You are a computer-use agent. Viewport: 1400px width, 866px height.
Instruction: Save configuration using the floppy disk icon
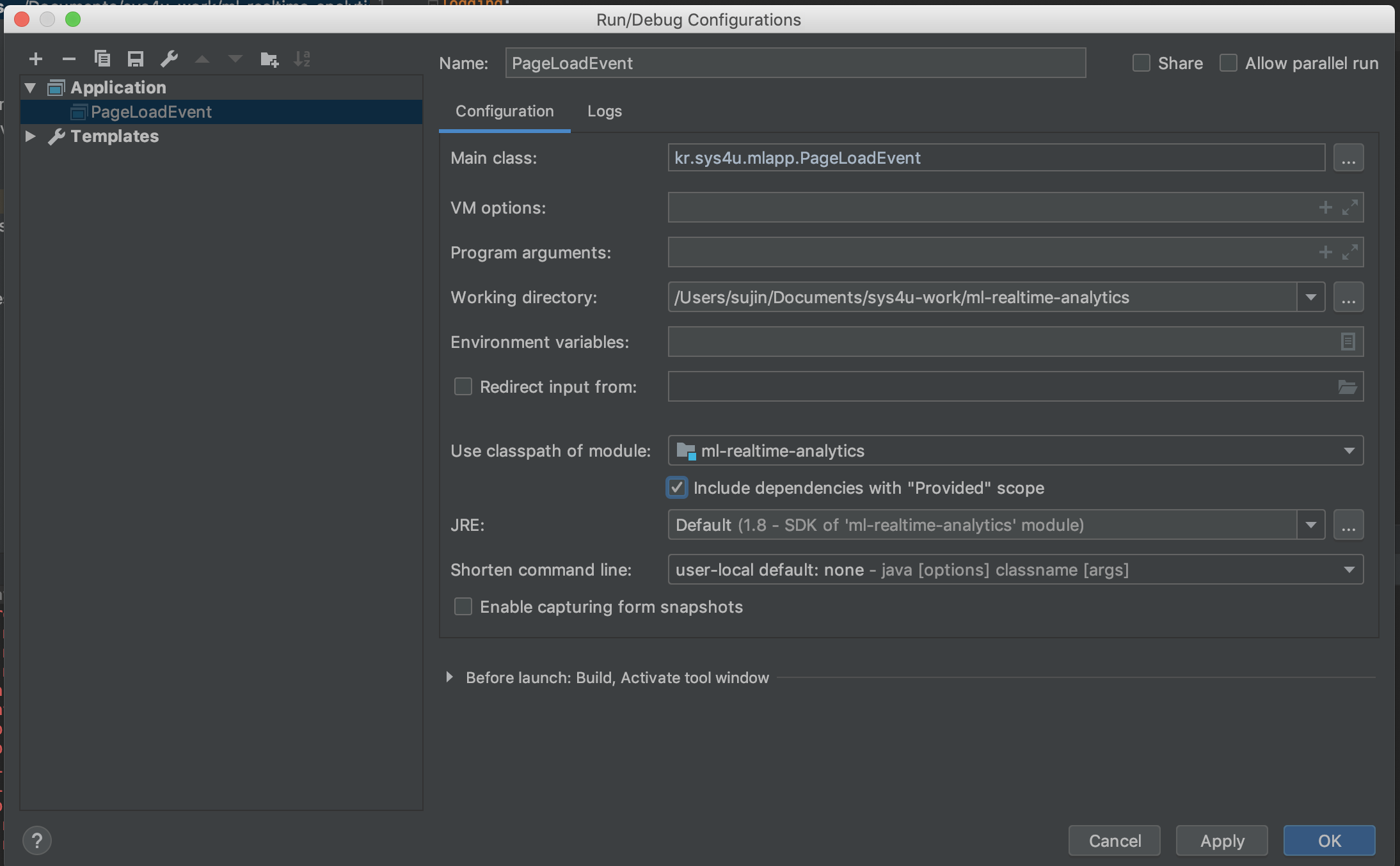coord(136,59)
